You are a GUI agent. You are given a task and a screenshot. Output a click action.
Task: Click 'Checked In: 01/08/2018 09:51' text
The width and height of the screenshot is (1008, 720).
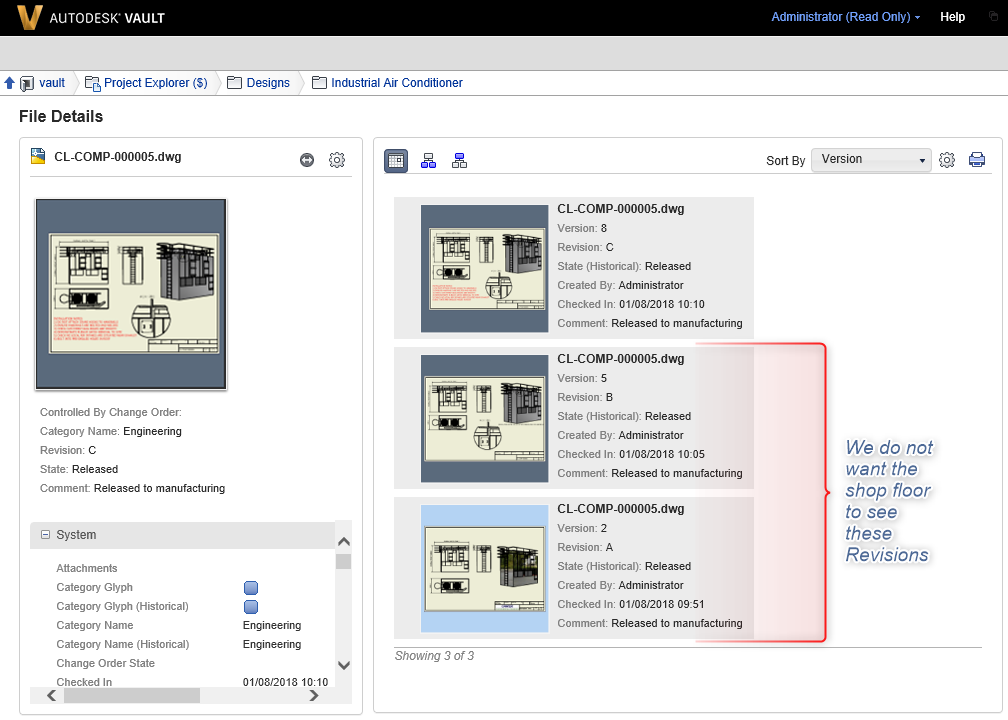point(631,604)
